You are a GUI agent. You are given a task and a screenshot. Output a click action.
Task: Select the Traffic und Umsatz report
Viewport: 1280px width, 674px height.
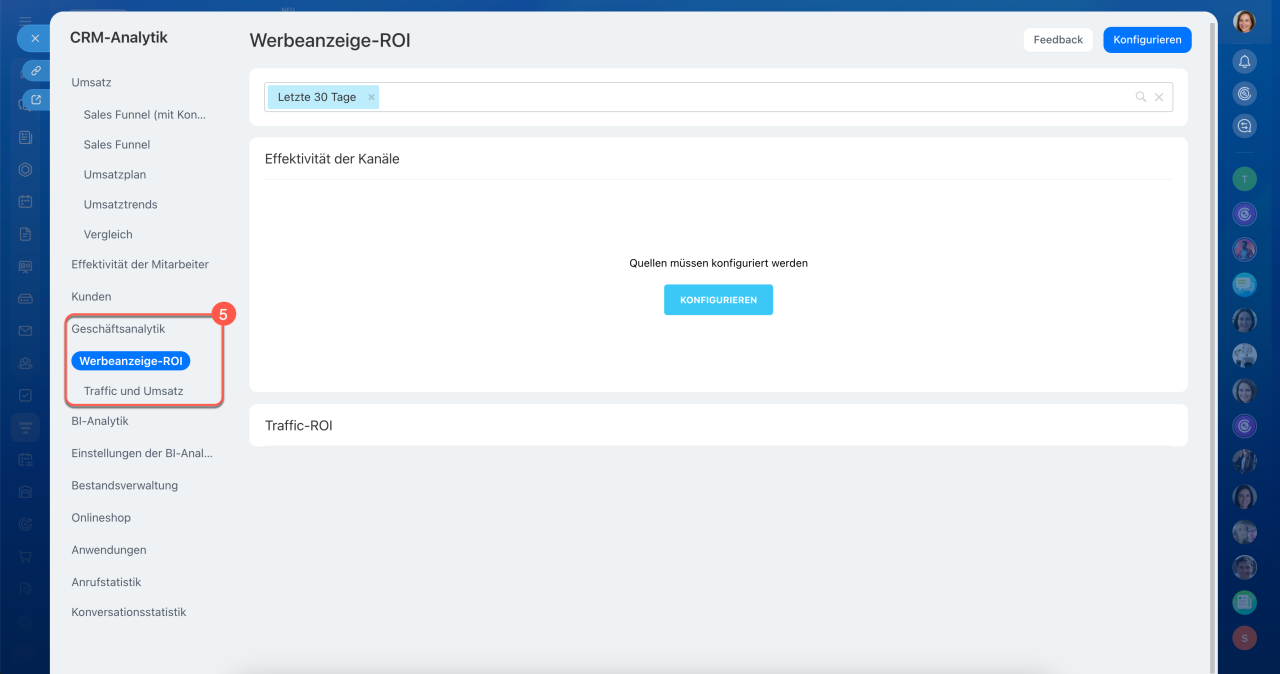click(133, 391)
